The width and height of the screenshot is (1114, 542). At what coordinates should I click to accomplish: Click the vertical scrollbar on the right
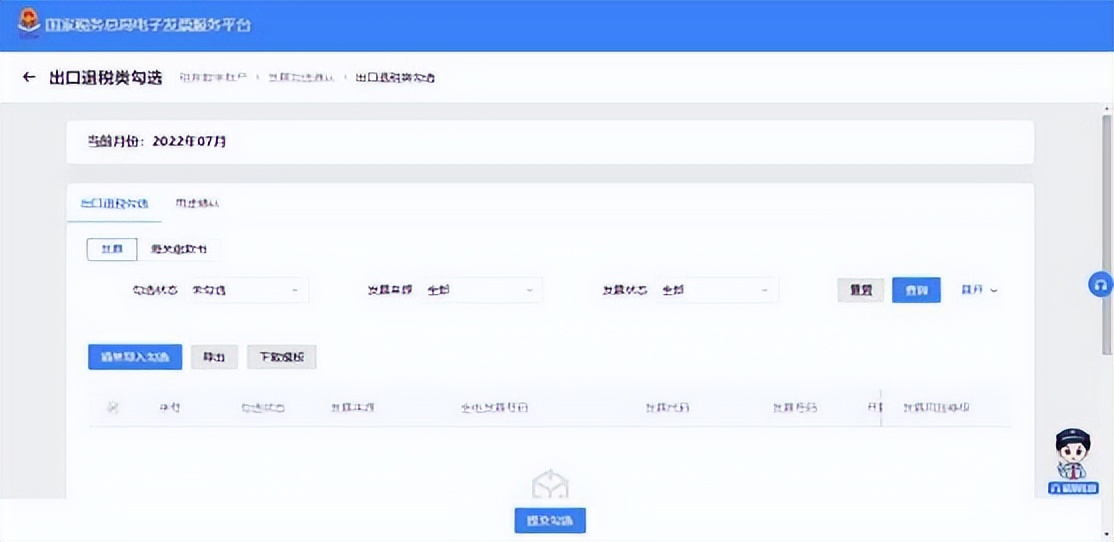[1107, 234]
